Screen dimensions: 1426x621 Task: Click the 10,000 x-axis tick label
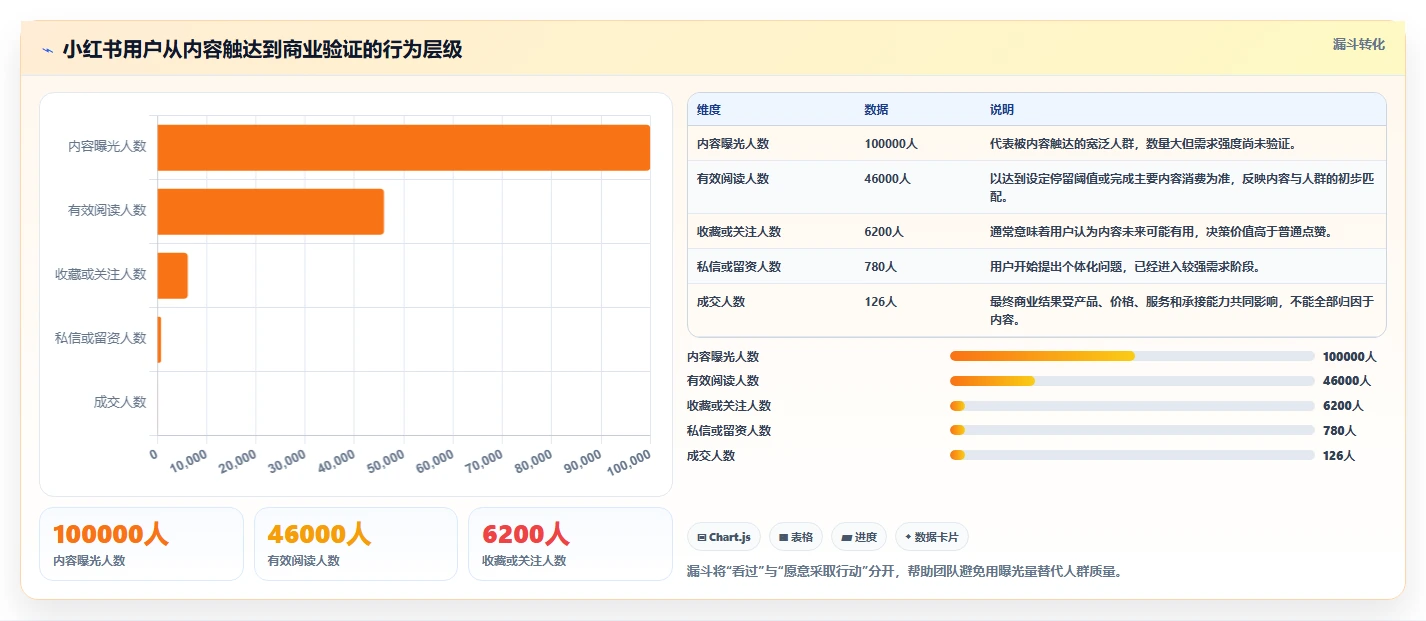(189, 461)
